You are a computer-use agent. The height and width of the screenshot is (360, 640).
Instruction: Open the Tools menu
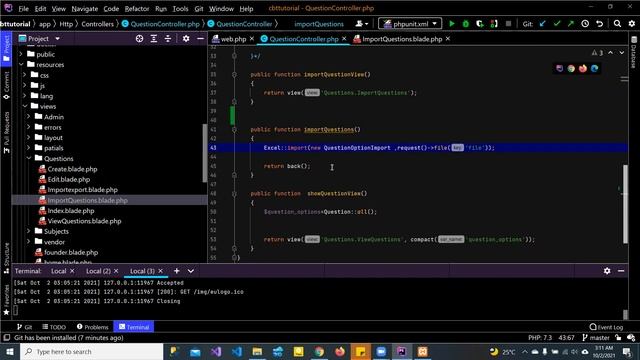pos(180,8)
